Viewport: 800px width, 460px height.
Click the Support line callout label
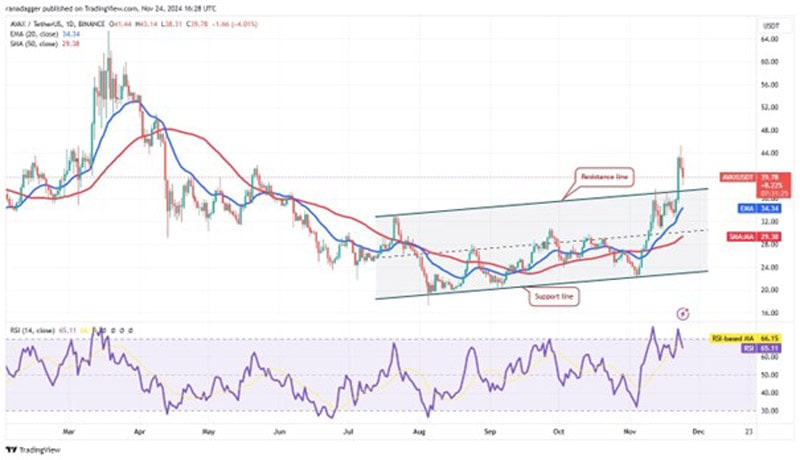click(x=554, y=296)
